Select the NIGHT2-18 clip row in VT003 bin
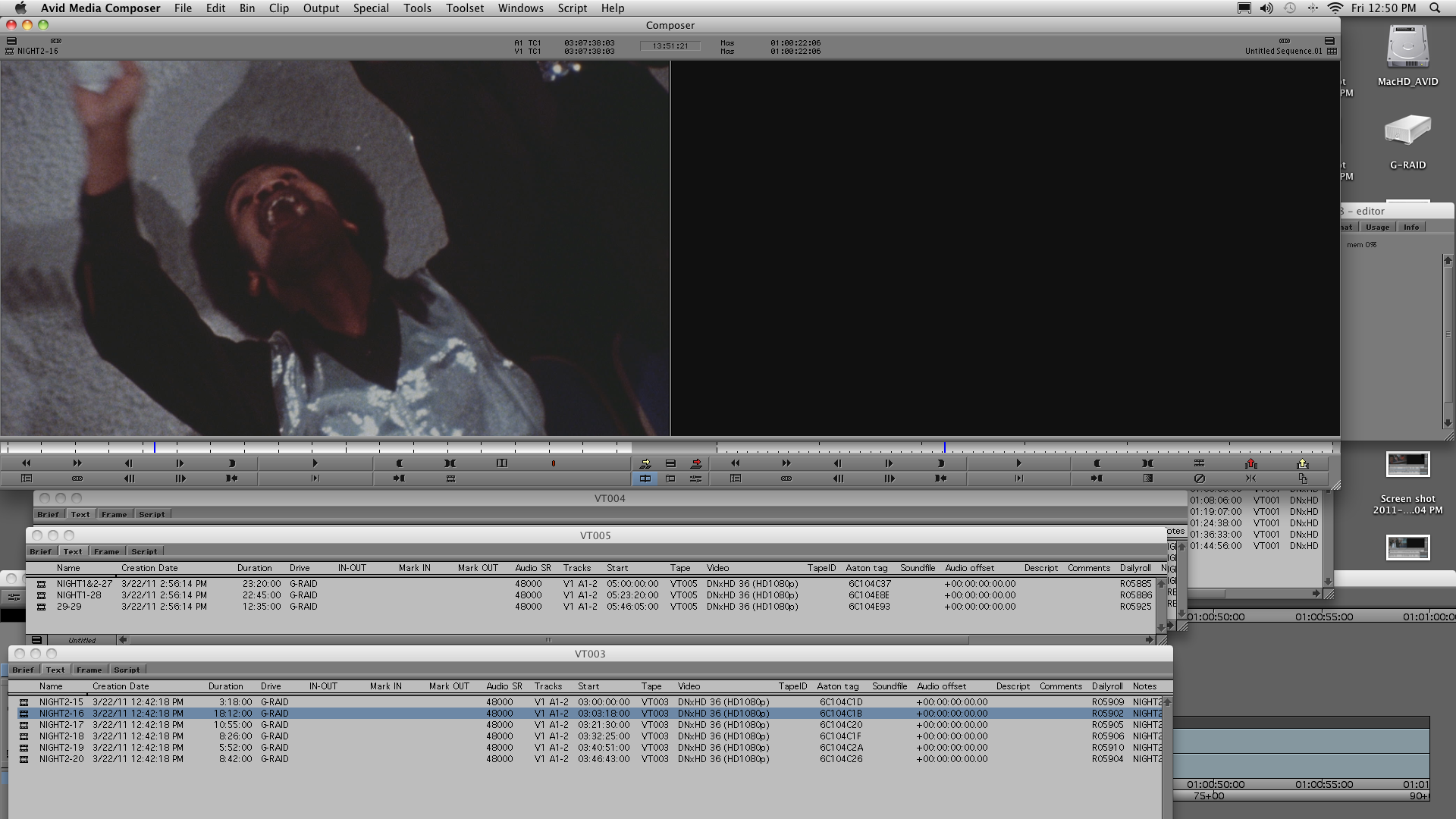This screenshot has width=1456, height=819. tap(61, 736)
